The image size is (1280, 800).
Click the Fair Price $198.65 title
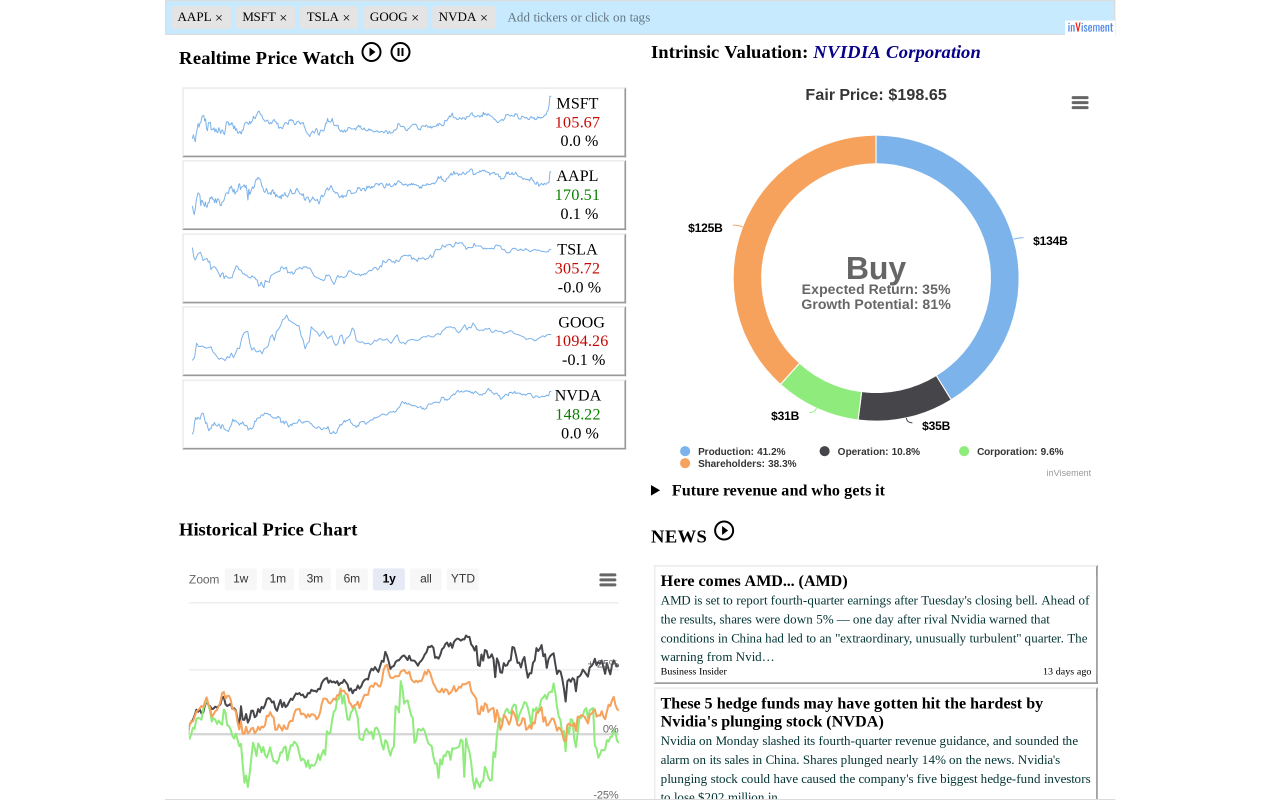876,95
